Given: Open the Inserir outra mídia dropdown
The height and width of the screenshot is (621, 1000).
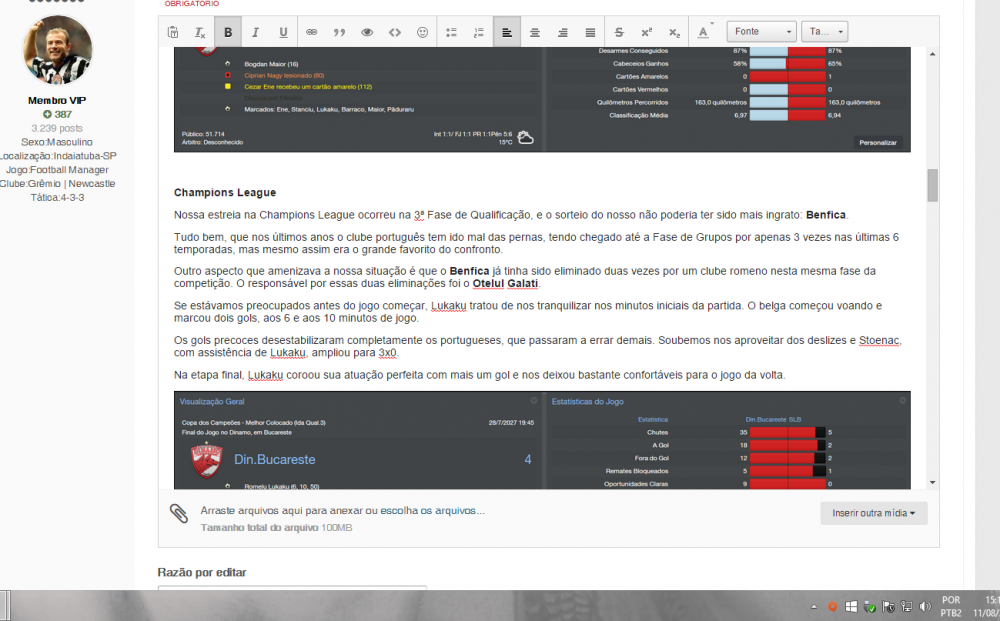Looking at the screenshot, I should point(873,513).
